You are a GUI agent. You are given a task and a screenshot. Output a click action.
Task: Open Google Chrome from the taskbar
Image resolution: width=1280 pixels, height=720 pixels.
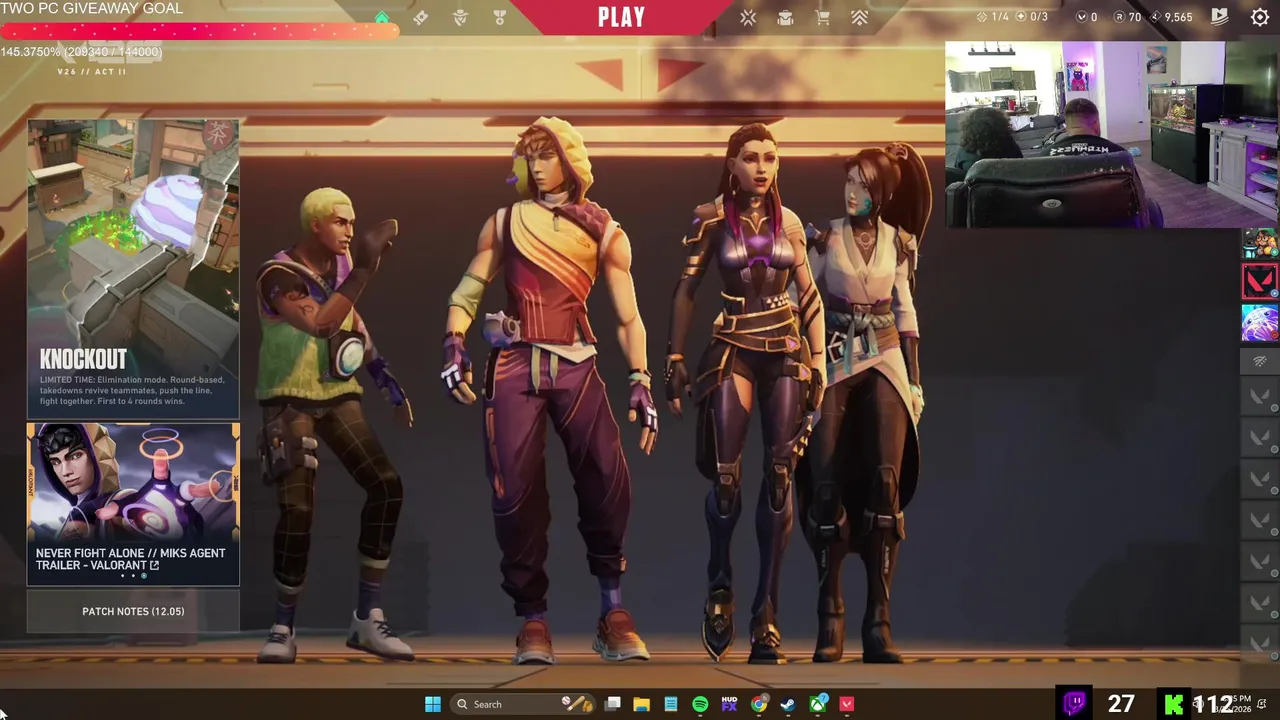tap(759, 704)
